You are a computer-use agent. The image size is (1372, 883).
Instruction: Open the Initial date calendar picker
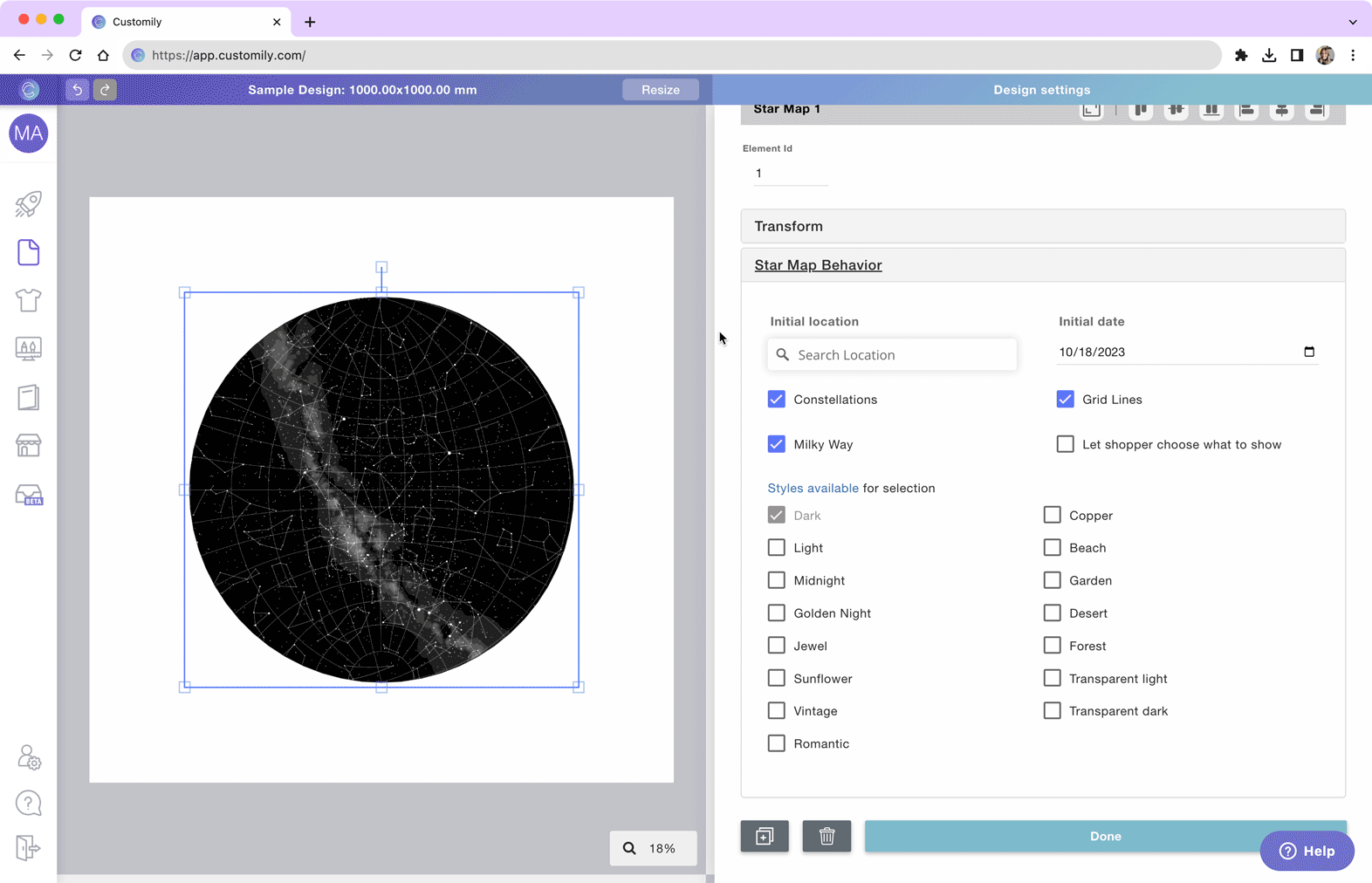1308,352
